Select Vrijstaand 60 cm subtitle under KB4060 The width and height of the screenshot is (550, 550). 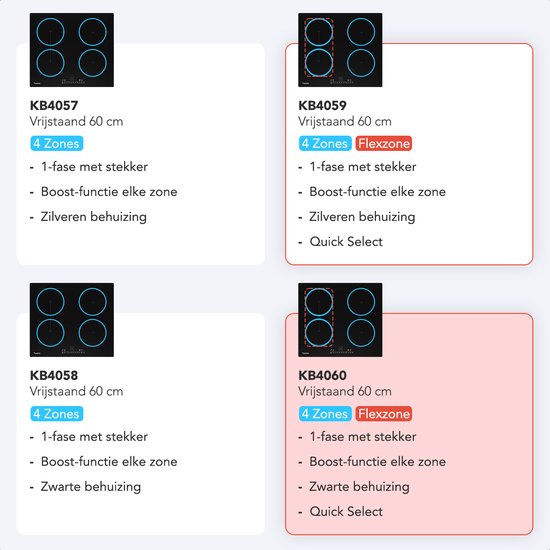(345, 391)
